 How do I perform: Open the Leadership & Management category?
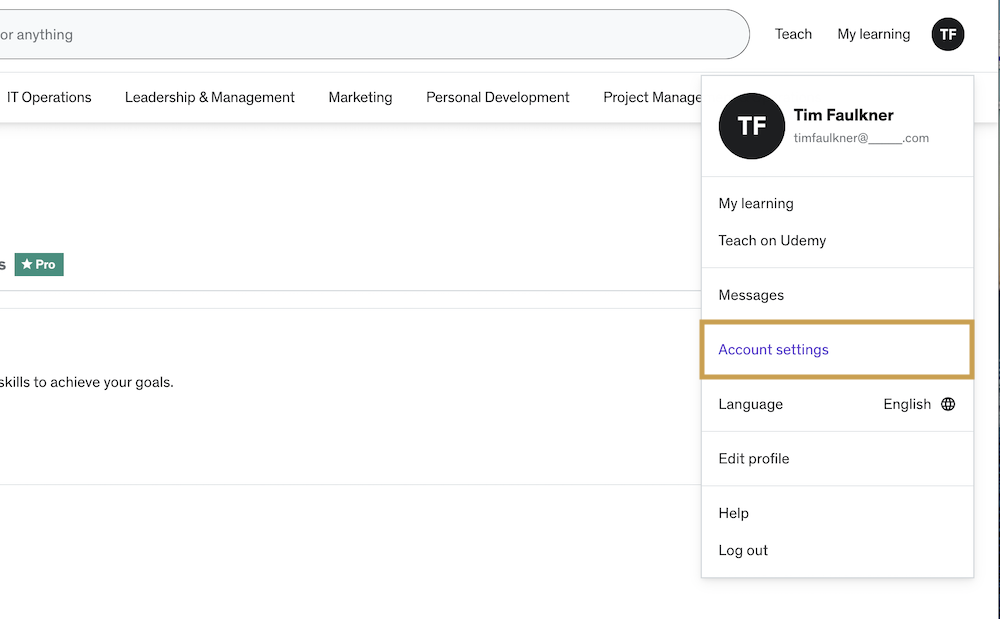pyautogui.click(x=209, y=97)
